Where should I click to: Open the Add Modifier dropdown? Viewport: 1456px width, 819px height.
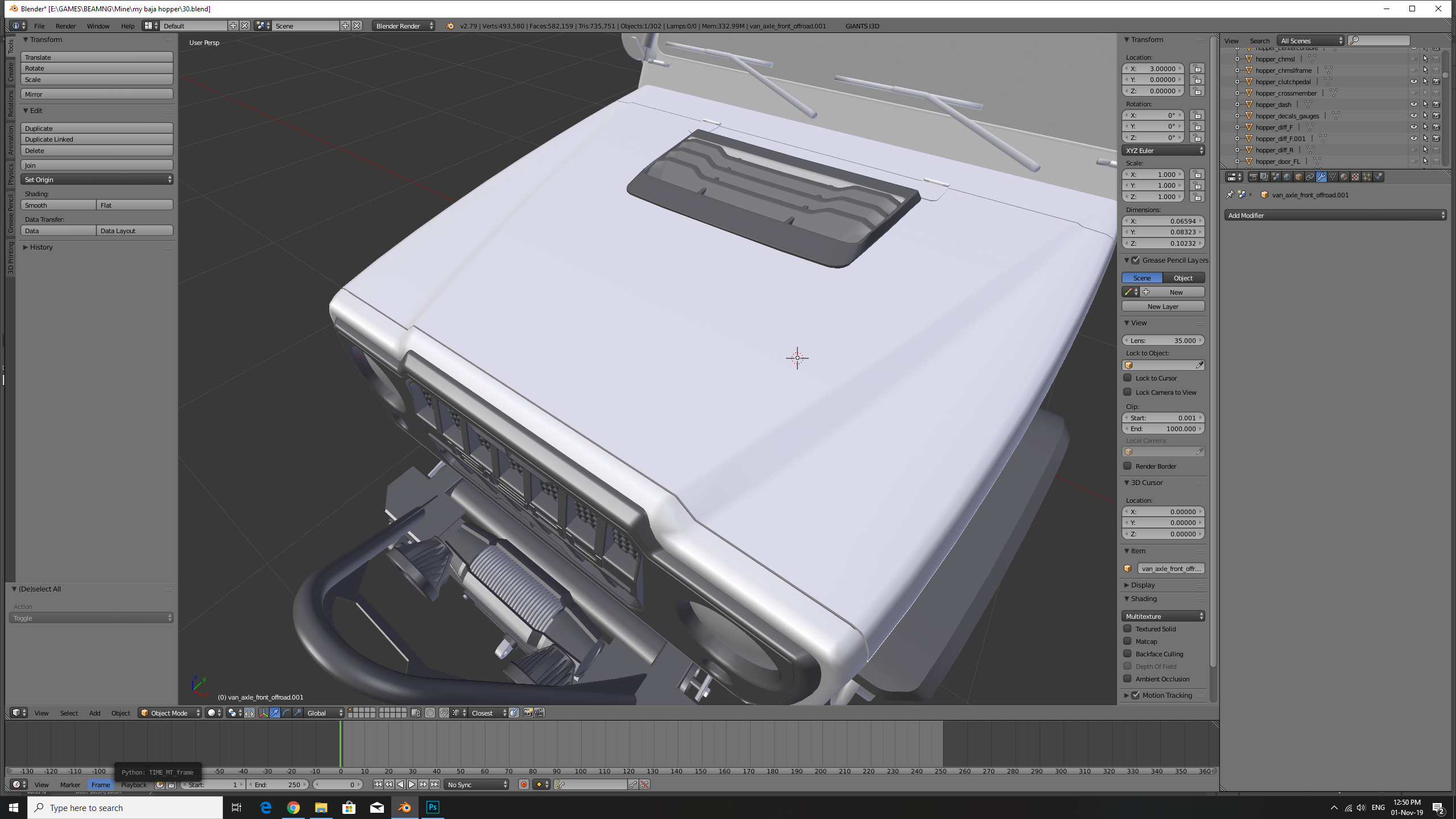point(1335,216)
